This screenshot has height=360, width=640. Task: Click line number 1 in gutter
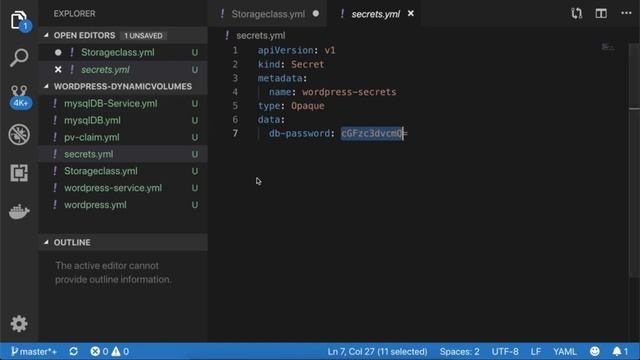coord(235,51)
